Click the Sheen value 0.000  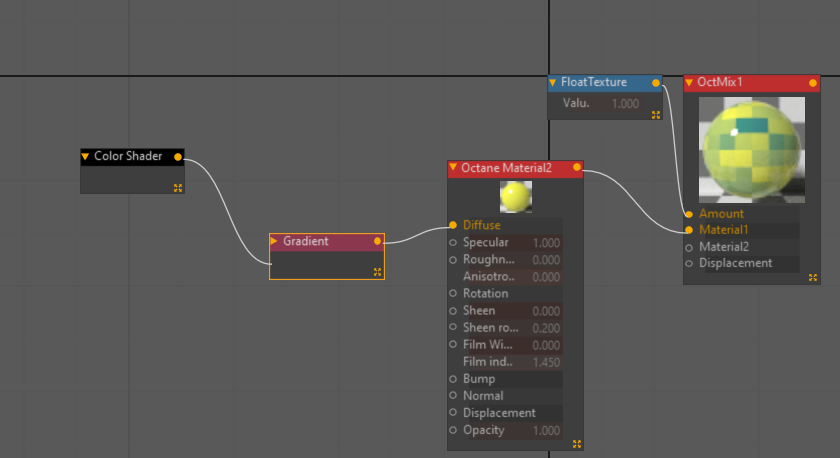pyautogui.click(x=546, y=311)
